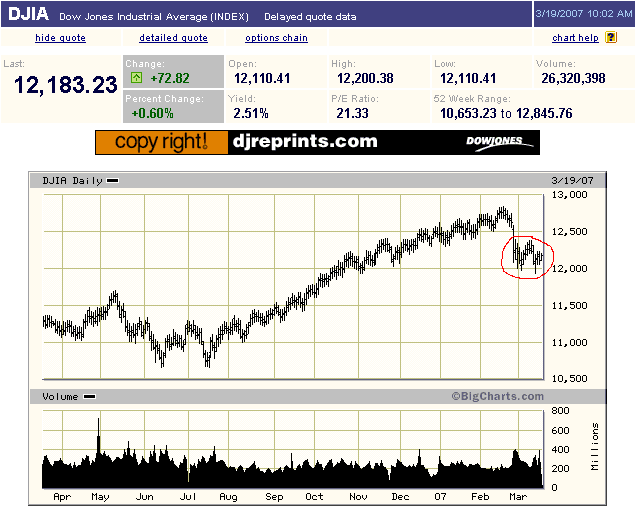Image resolution: width=636 pixels, height=509 pixels.
Task: Click the Dow Jones logo in banner
Action: 499,143
